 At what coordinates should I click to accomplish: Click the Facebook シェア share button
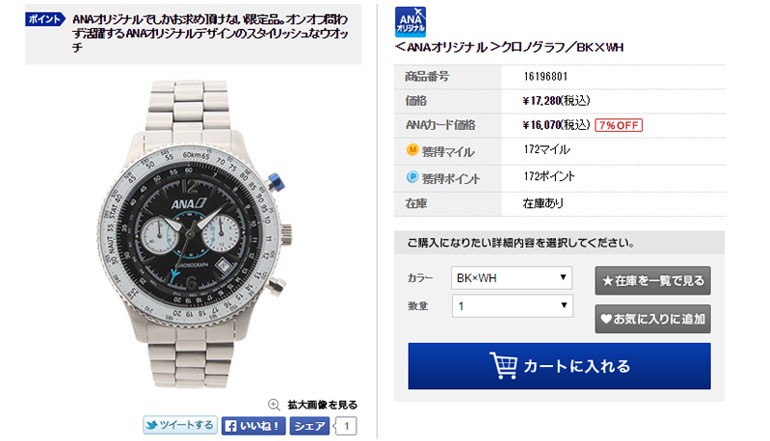coord(309,426)
